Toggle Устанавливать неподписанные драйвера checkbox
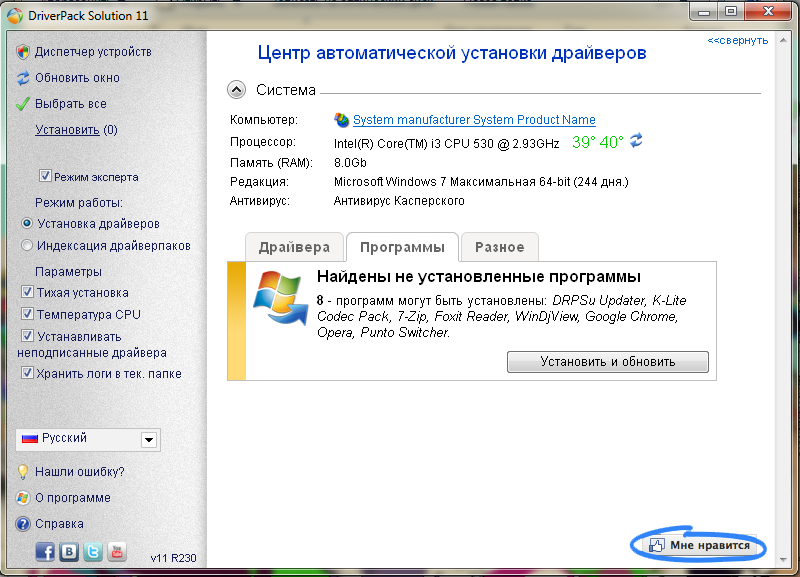 [28, 336]
